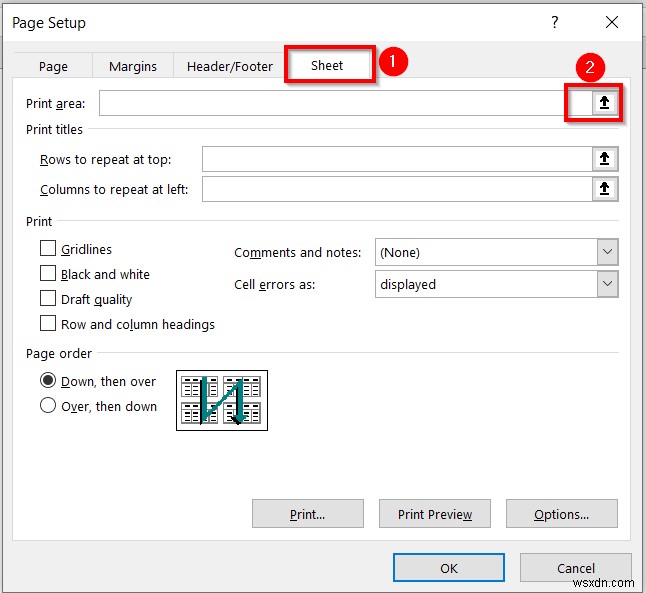Toggle the Black and white checkbox
This screenshot has height=593, width=646.
[48, 273]
